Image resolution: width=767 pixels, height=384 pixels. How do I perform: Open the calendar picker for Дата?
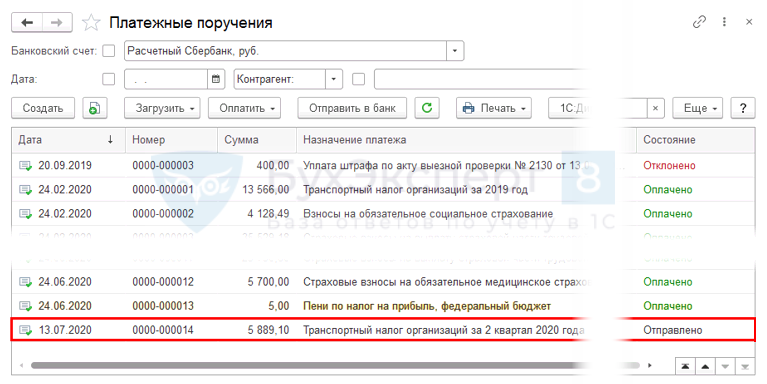(x=216, y=79)
